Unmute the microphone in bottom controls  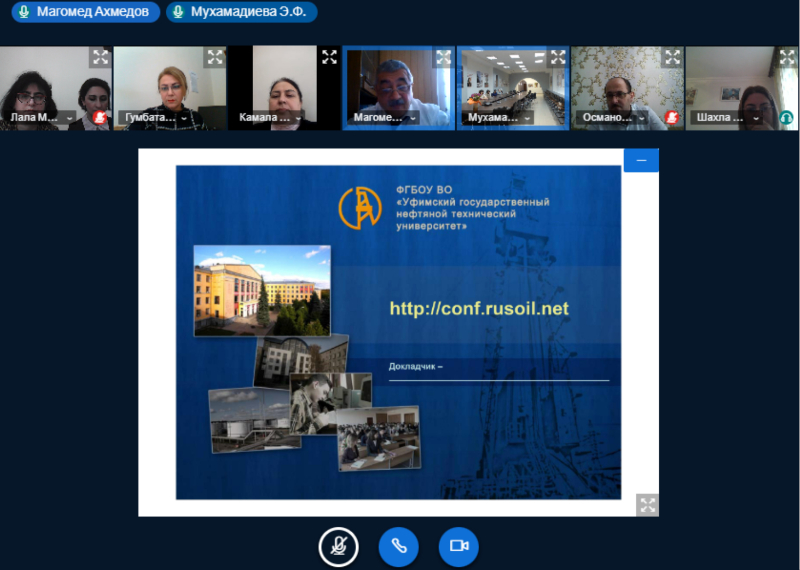pos(339,546)
